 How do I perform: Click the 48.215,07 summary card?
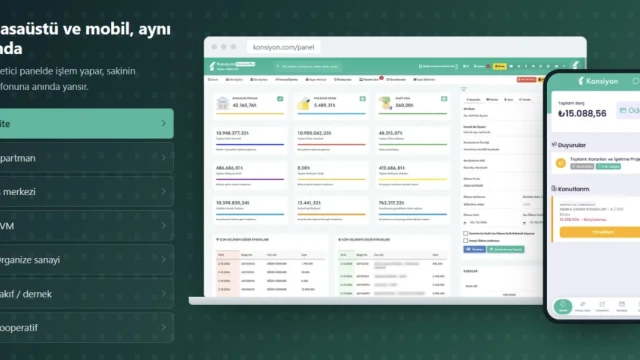(413, 141)
